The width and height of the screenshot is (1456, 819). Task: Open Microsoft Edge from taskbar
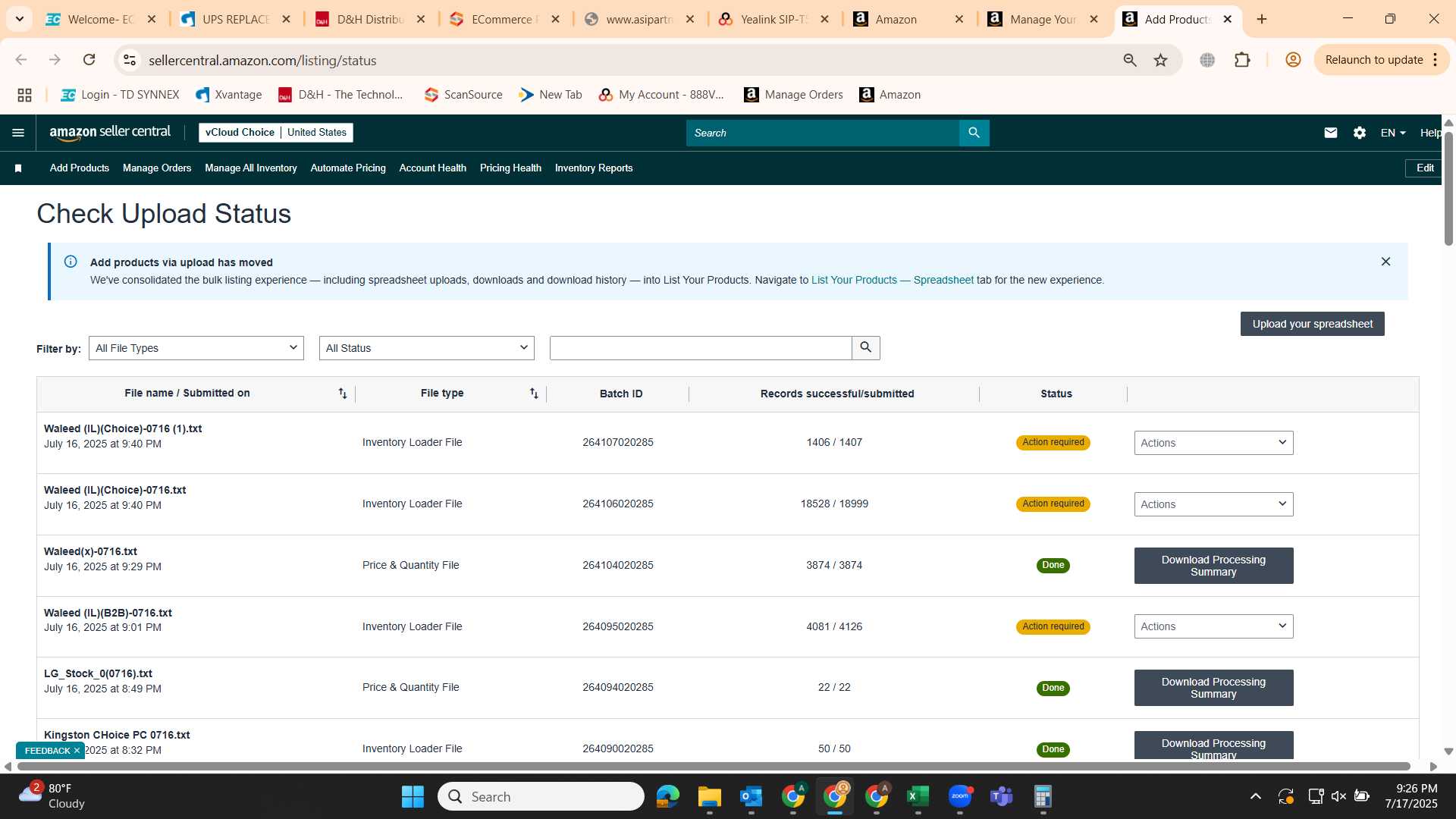(667, 796)
